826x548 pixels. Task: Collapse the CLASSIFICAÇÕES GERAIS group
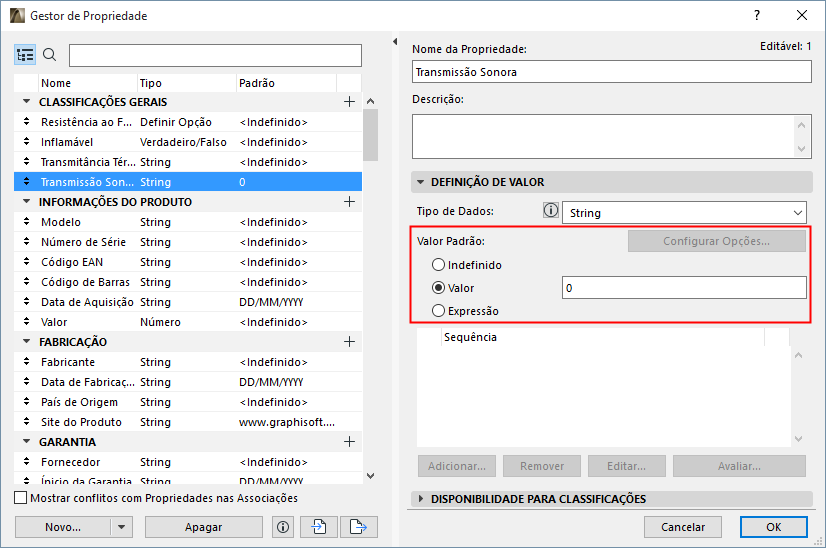[26, 101]
